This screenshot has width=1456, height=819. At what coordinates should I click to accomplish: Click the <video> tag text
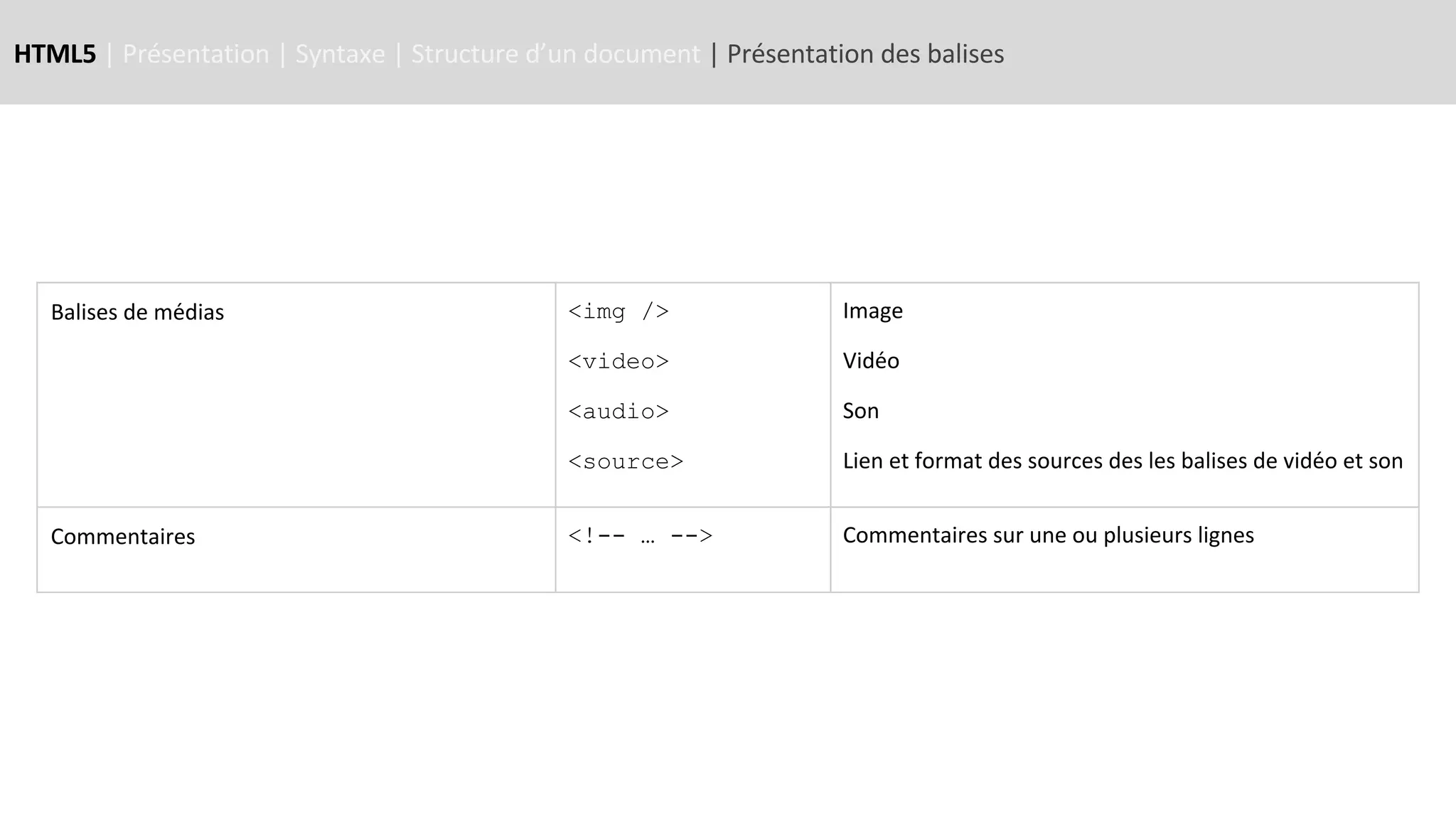tap(619, 361)
